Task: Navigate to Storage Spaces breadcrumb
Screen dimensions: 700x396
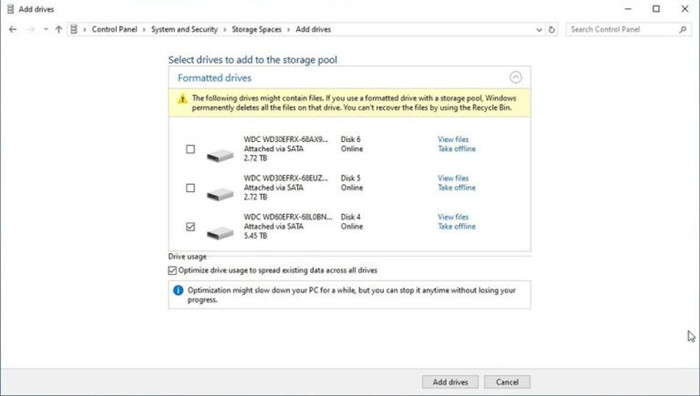Action: click(256, 29)
